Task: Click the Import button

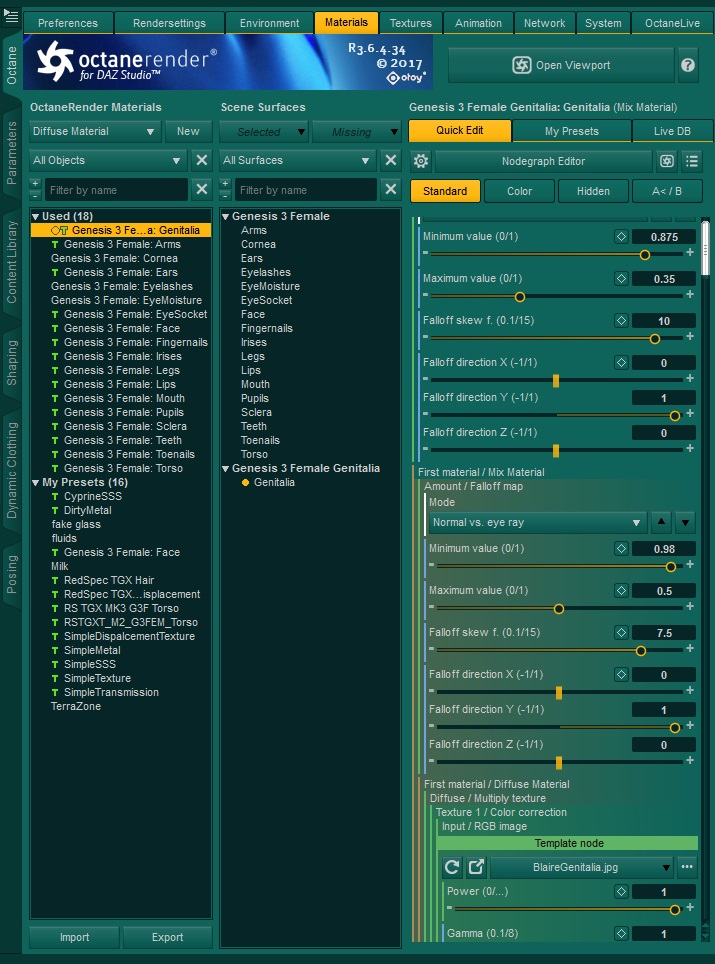Action: click(74, 937)
